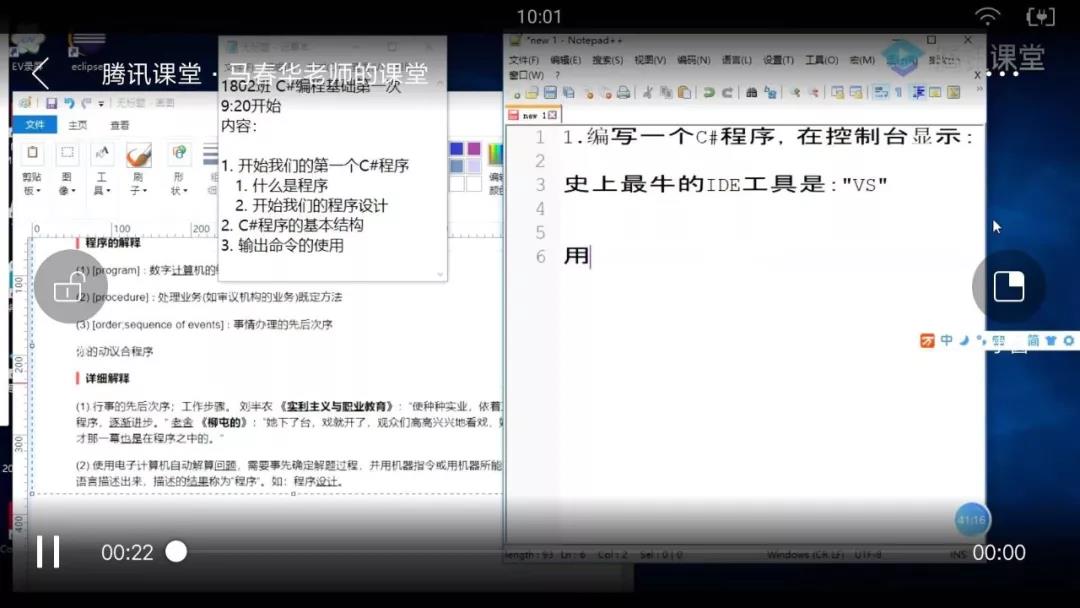
Task: Click the Paste clipboard icon in Notepad++
Action: pyautogui.click(x=684, y=93)
